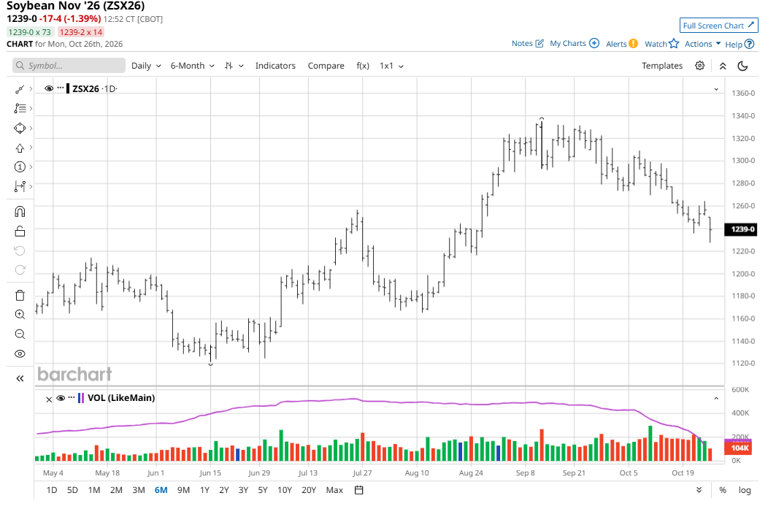Select the 20Y range tab
The image size is (768, 512).
[309, 490]
